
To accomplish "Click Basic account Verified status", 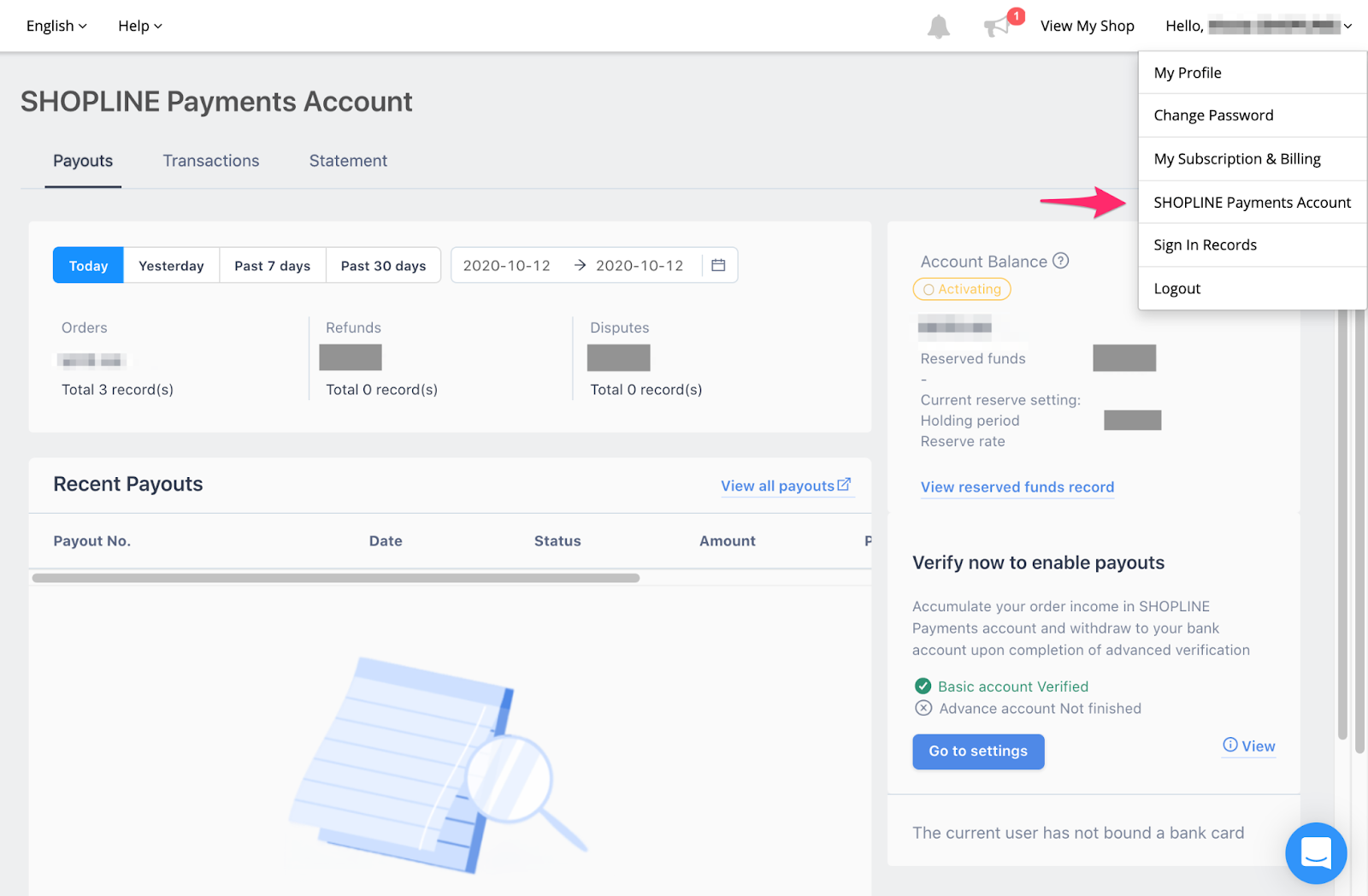I will click(x=1002, y=687).
